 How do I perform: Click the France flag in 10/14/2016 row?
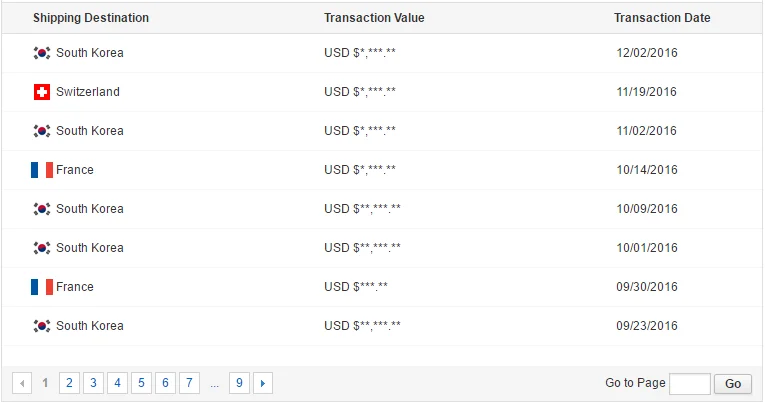42,170
